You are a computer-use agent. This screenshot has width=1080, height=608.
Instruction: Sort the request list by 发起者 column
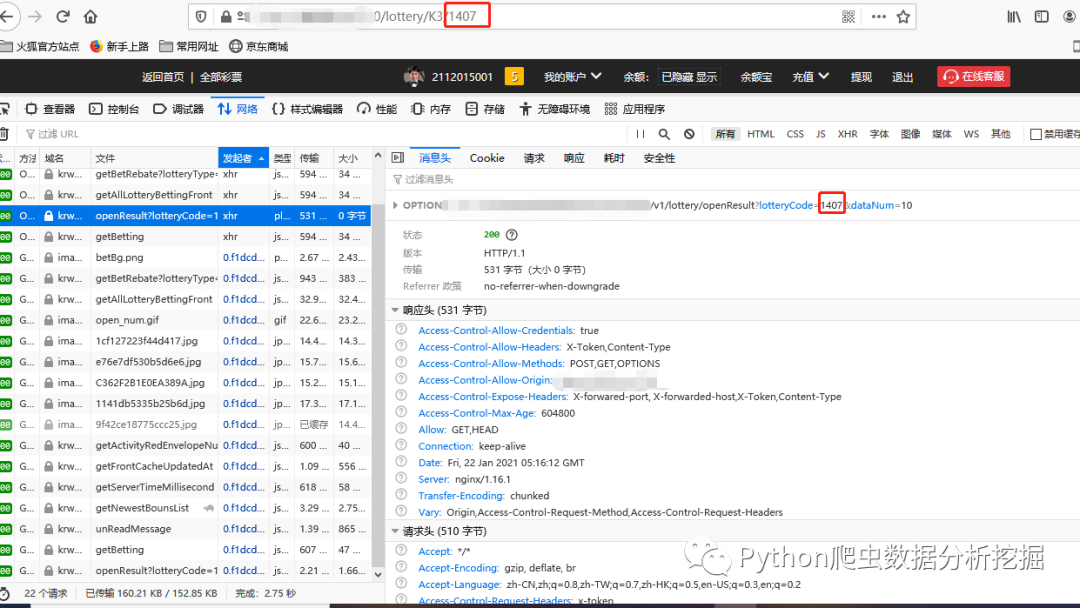click(243, 158)
